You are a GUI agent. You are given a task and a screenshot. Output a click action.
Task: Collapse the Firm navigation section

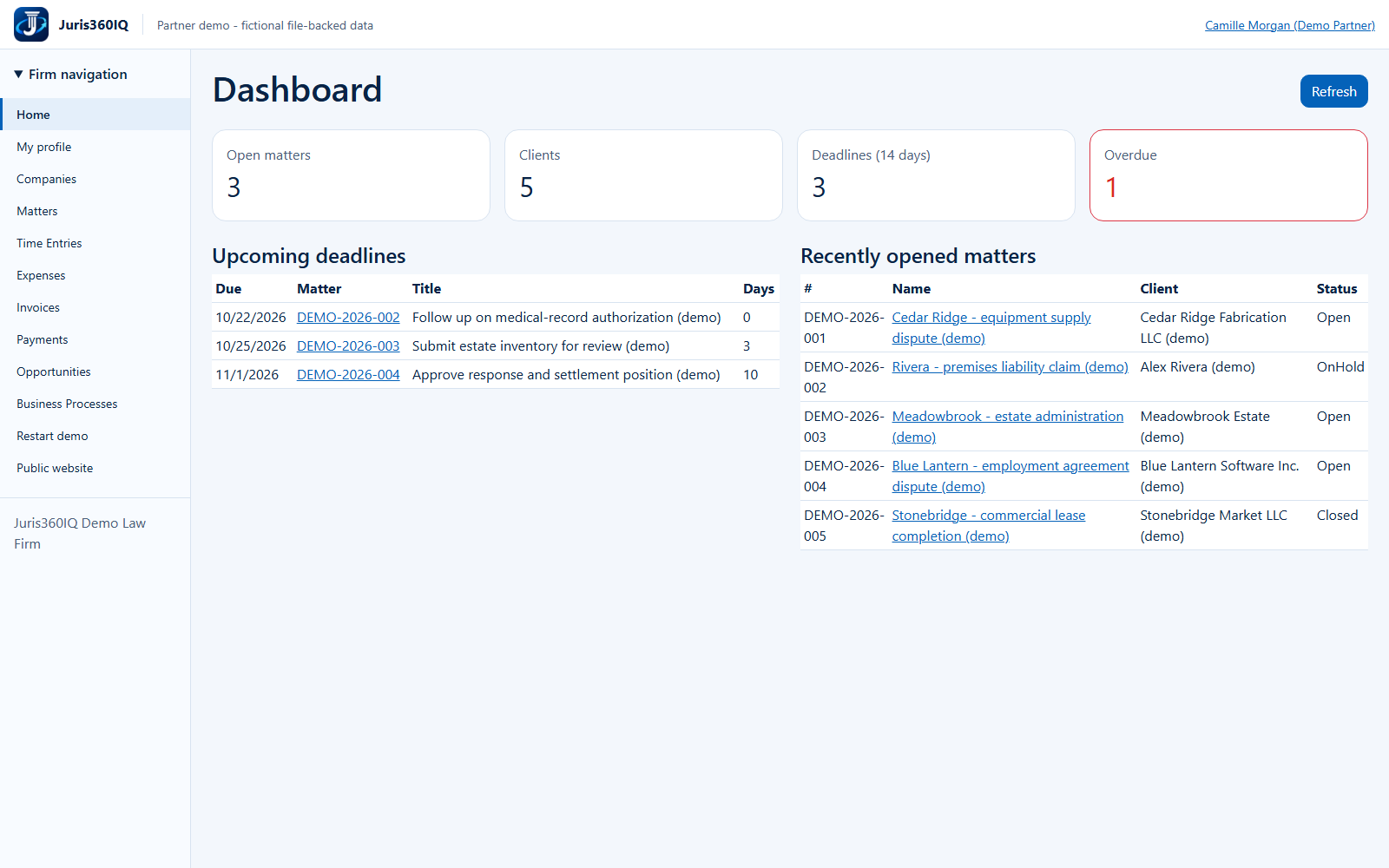click(71, 75)
